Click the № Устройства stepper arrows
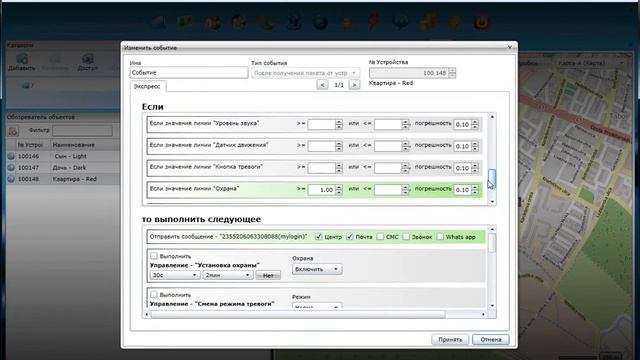Screen dimensions: 640x360 point(452,73)
